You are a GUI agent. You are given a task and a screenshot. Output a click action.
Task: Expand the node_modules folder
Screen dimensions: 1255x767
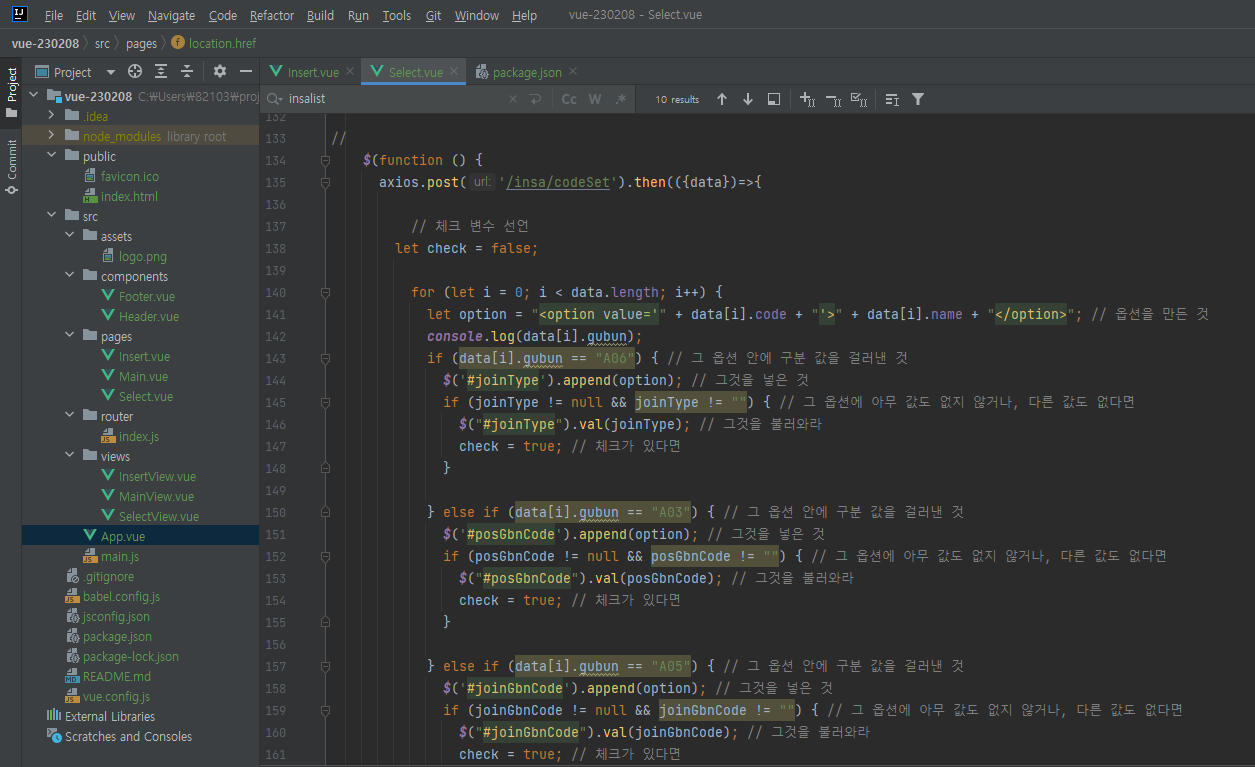coord(50,136)
